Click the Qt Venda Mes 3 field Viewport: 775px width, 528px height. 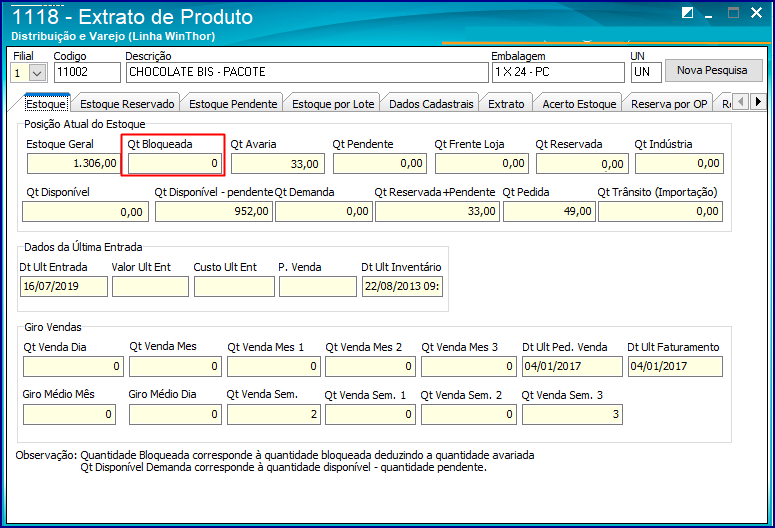(469, 367)
